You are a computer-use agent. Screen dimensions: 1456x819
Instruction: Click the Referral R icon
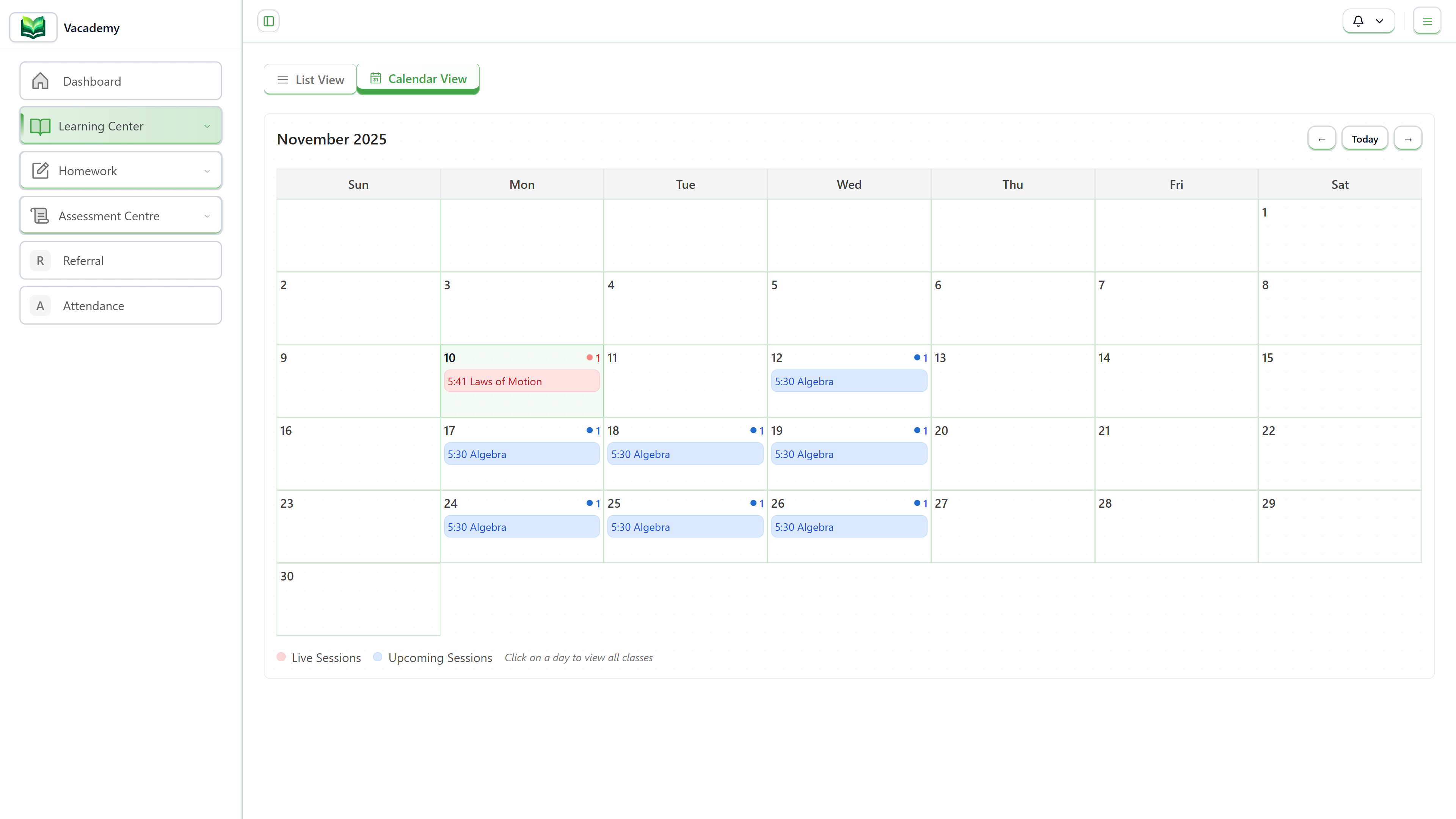coord(40,260)
